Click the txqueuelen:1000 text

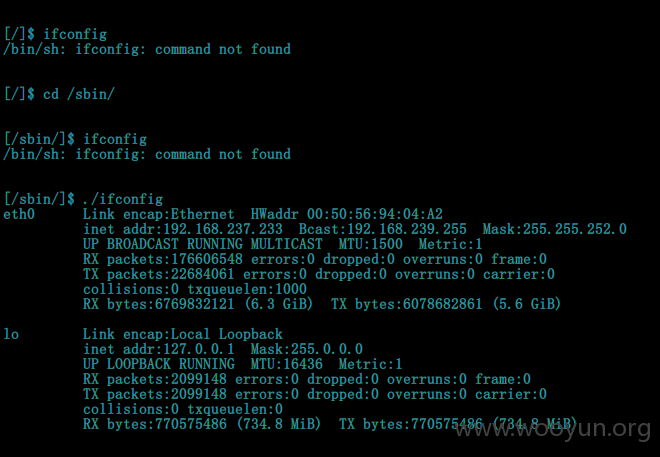click(x=247, y=289)
